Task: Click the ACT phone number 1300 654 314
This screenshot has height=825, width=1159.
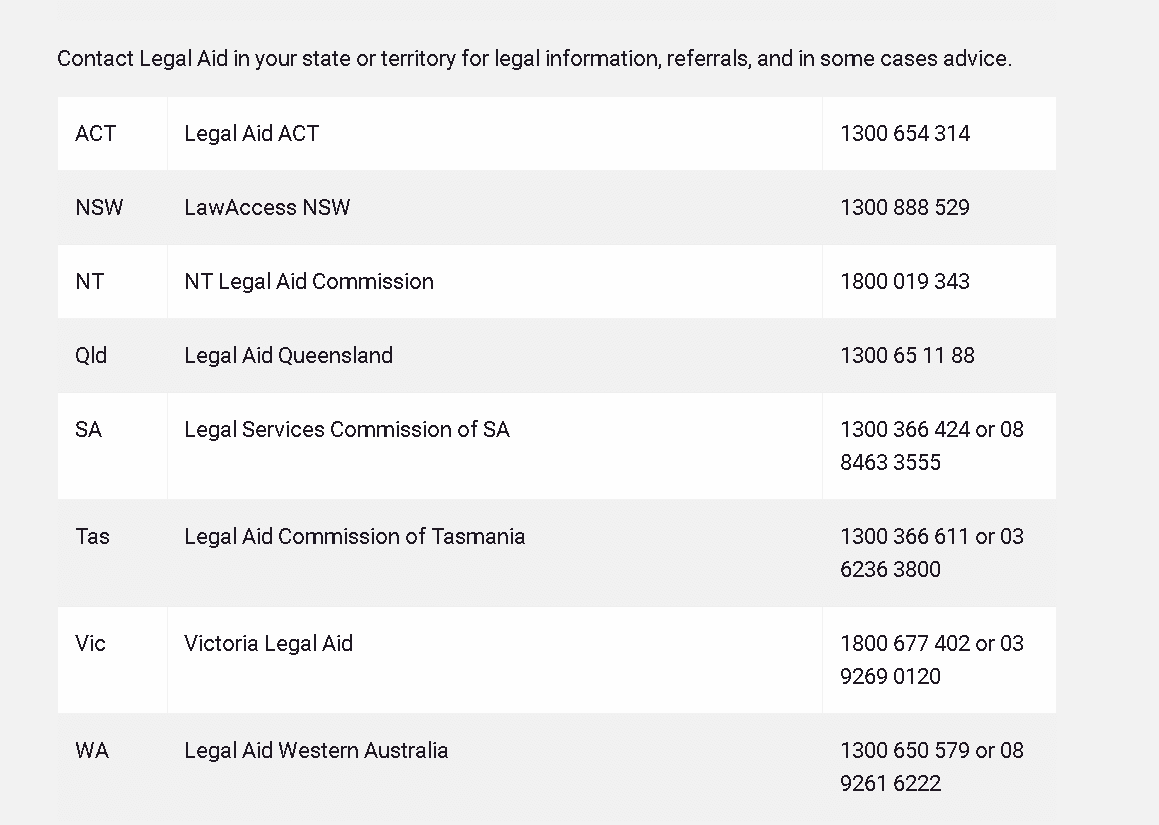Action: tap(905, 134)
